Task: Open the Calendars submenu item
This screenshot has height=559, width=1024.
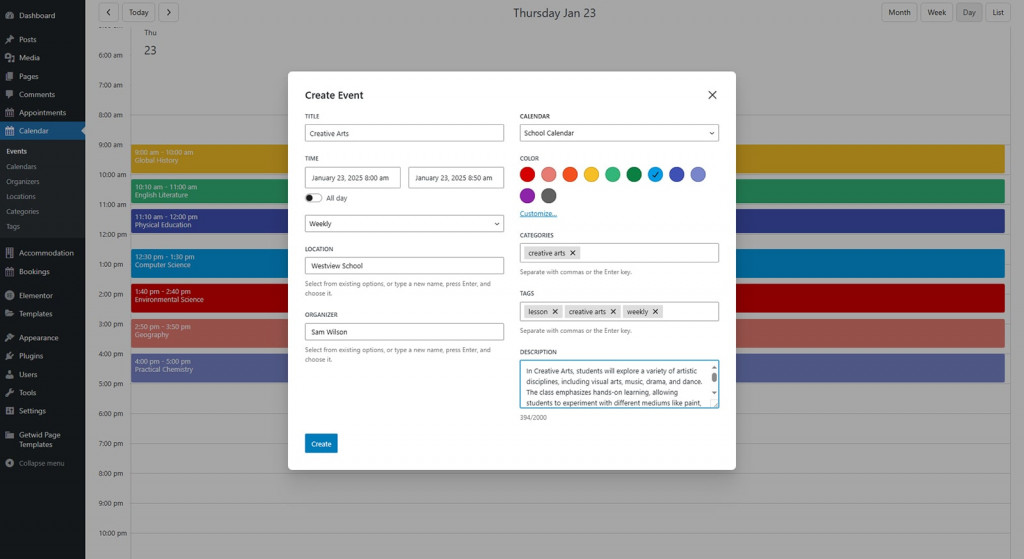Action: pos(22,167)
